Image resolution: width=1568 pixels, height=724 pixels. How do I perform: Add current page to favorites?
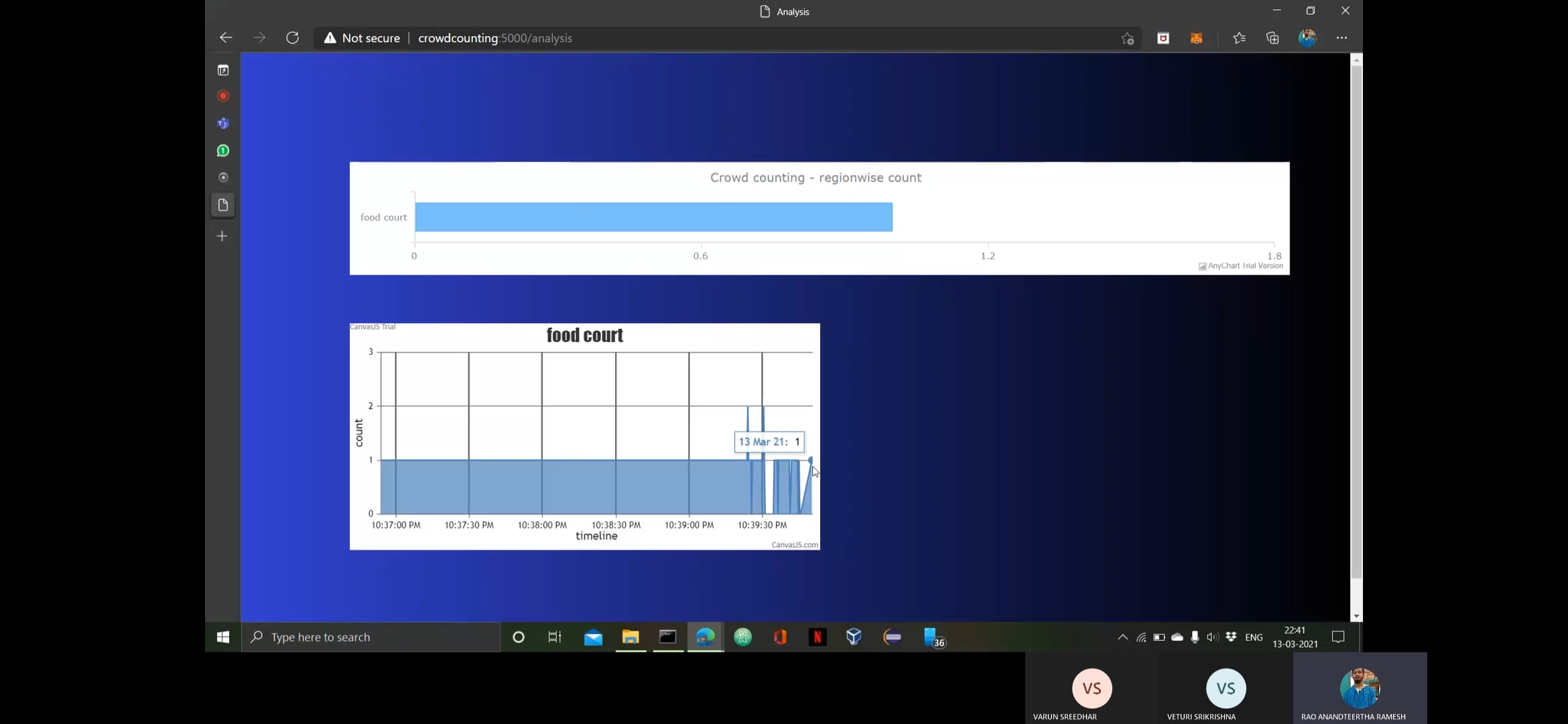pos(1126,38)
